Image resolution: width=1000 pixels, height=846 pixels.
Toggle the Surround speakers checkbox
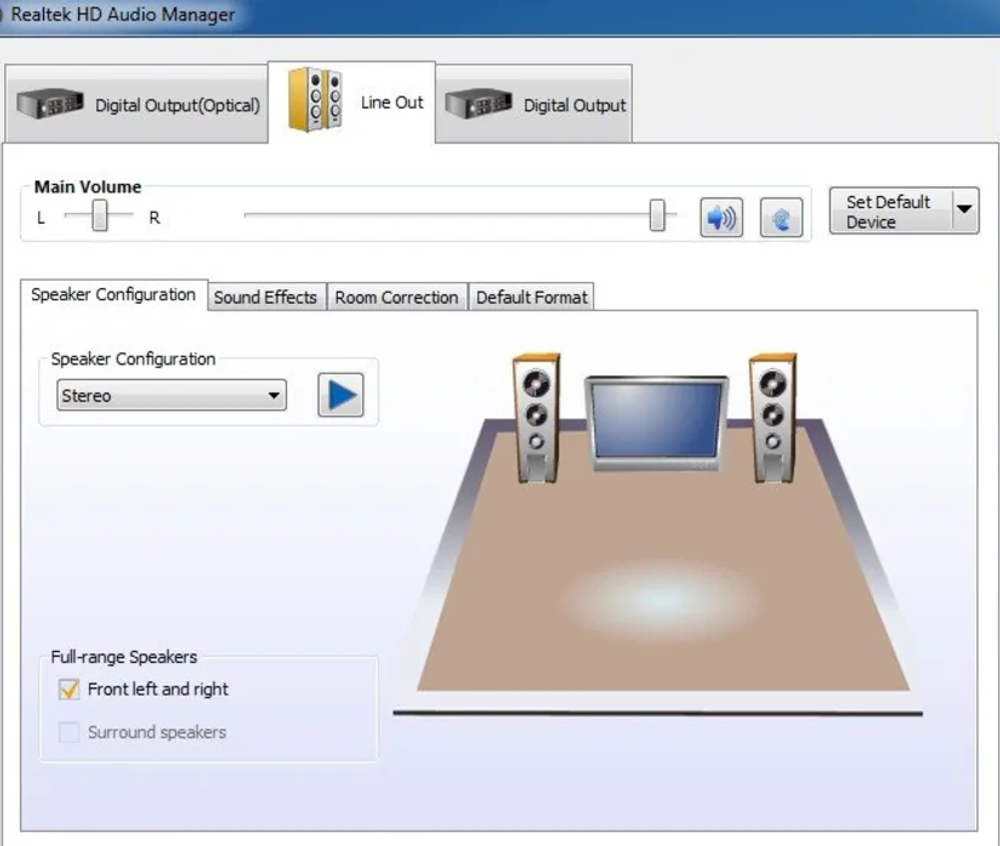point(69,732)
